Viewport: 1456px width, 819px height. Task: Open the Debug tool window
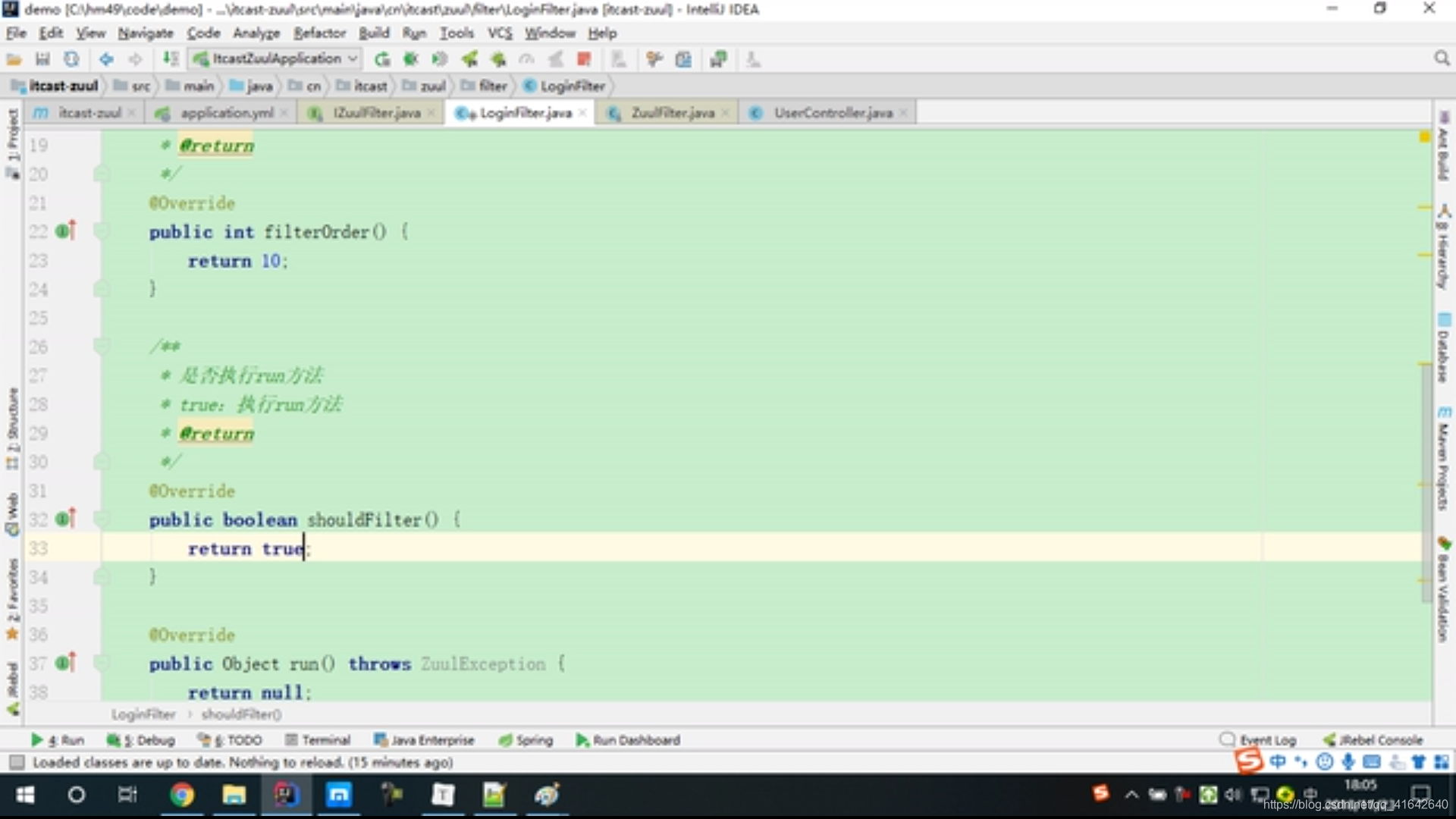point(141,740)
